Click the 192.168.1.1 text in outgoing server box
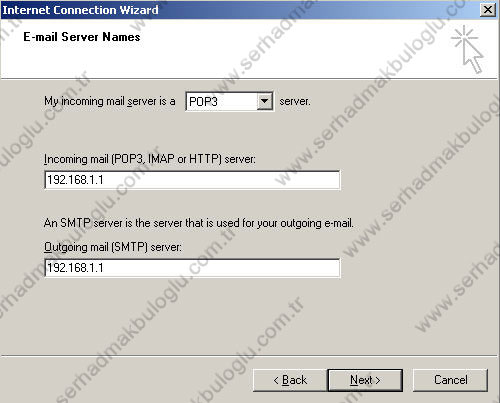 (75, 268)
